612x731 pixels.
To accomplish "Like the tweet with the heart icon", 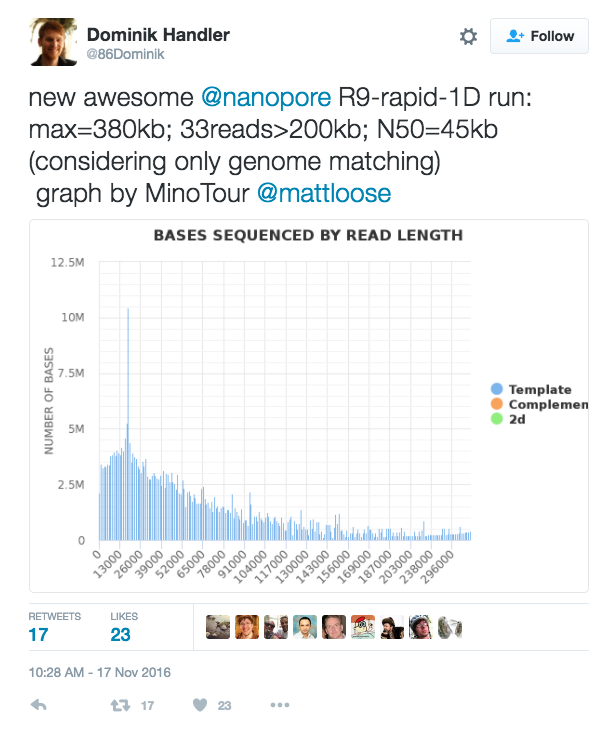I will (x=197, y=705).
